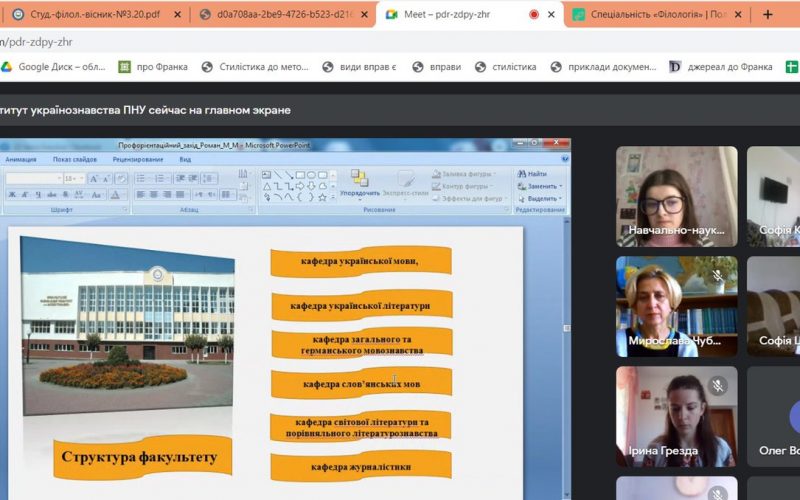Open «види вправ є» bookmark
The height and width of the screenshot is (500, 800).
point(357,67)
